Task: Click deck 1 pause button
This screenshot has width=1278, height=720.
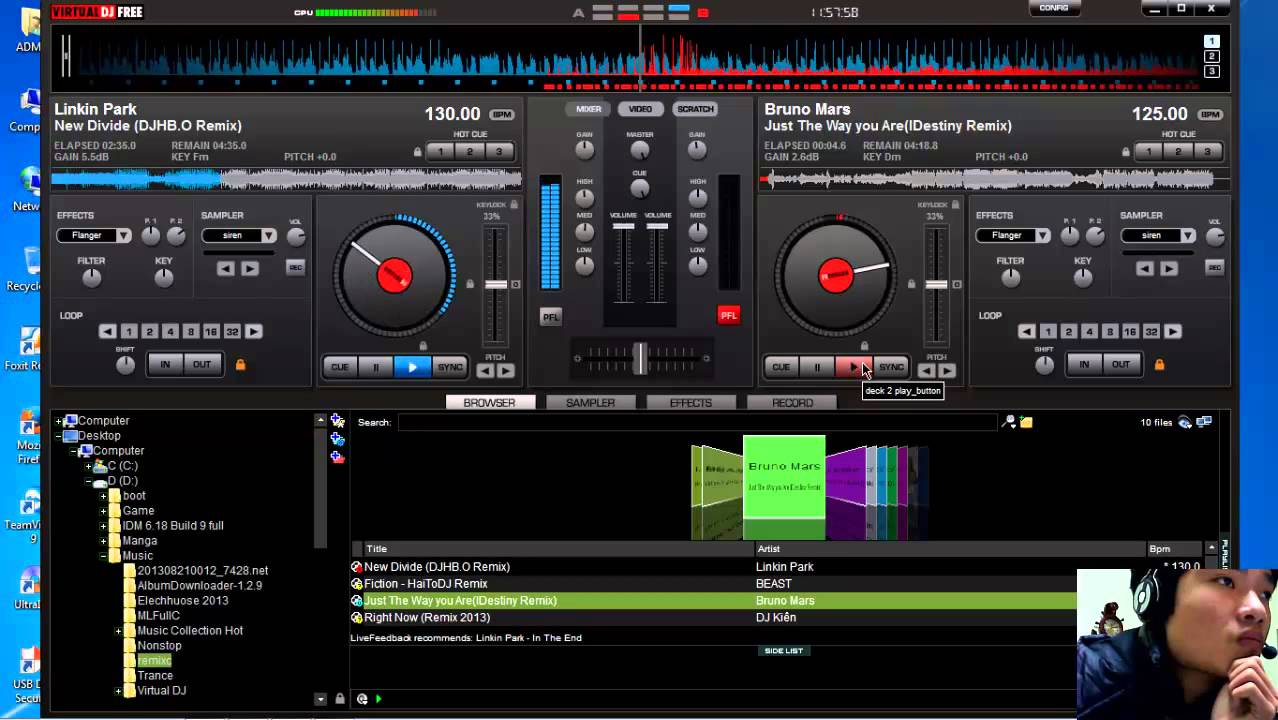Action: (376, 367)
